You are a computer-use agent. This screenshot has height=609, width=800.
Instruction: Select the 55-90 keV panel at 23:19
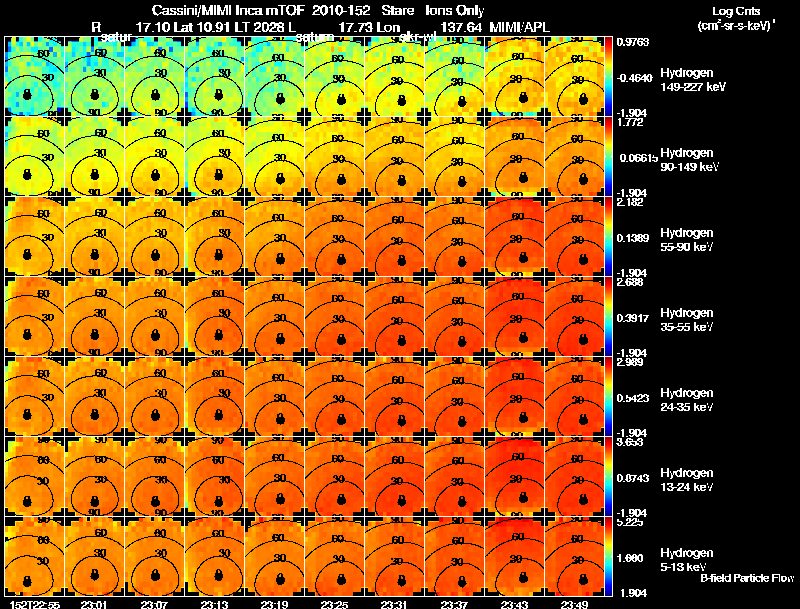click(274, 237)
